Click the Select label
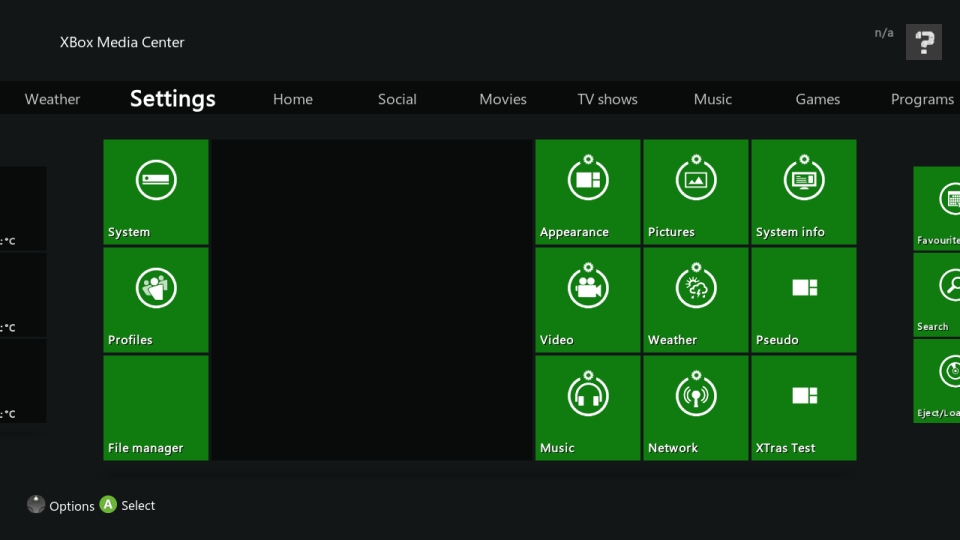This screenshot has width=960, height=540. pos(138,506)
